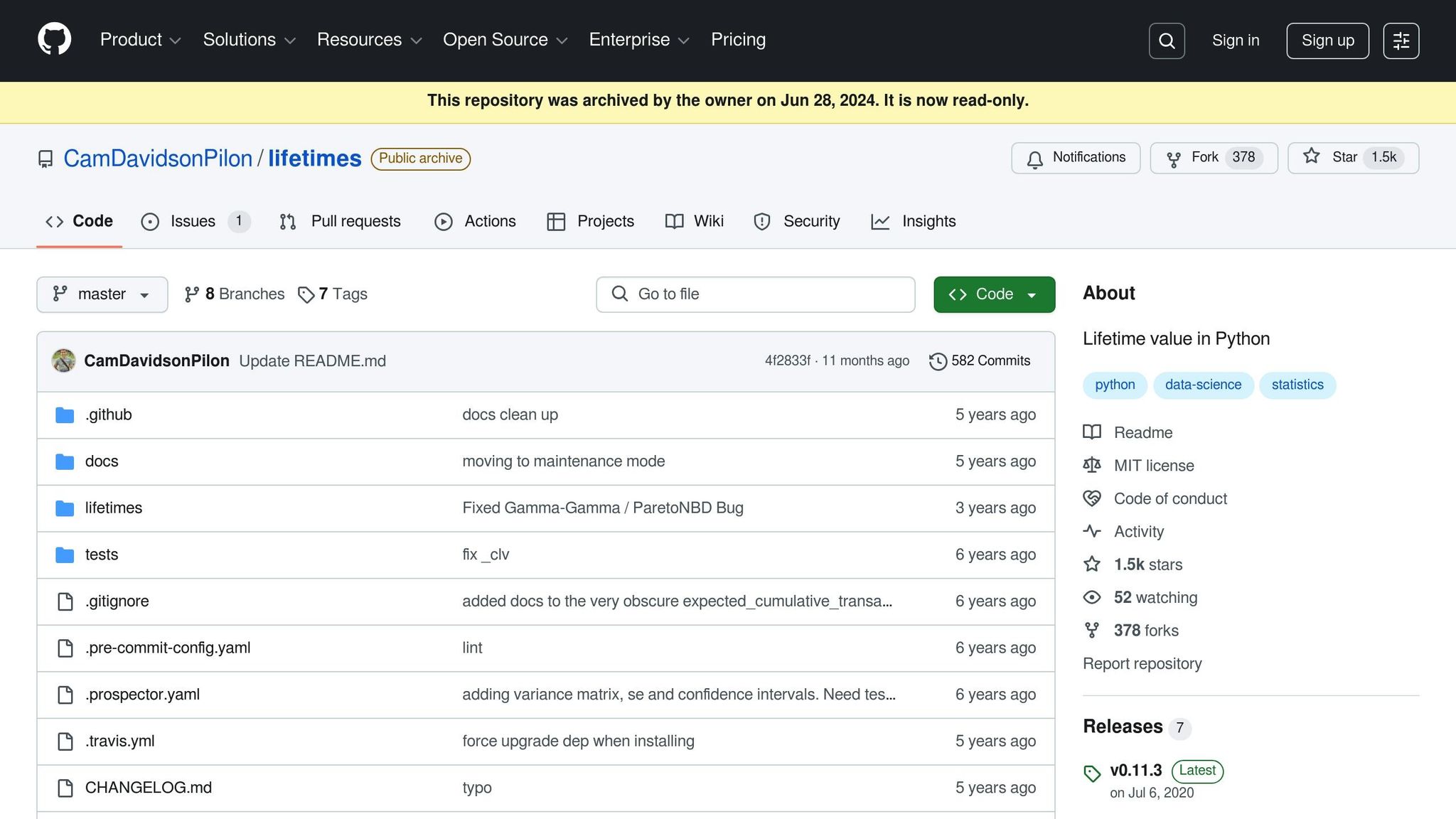This screenshot has height=819, width=1456.
Task: Click the .prospector.yaml file icon
Action: [65, 695]
